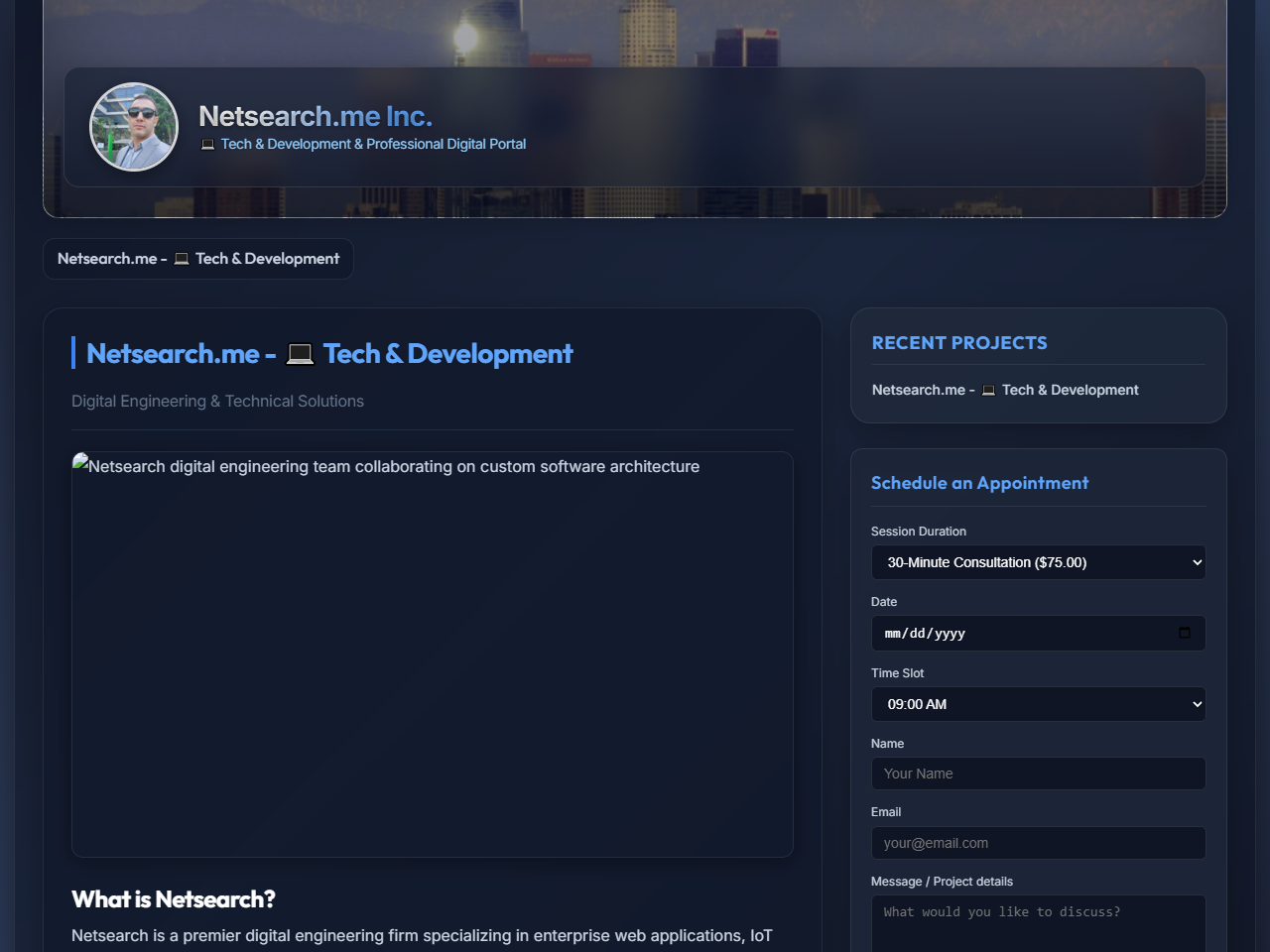Image resolution: width=1270 pixels, height=952 pixels.
Task: Open the Time Slot dropdown
Action: [1039, 704]
